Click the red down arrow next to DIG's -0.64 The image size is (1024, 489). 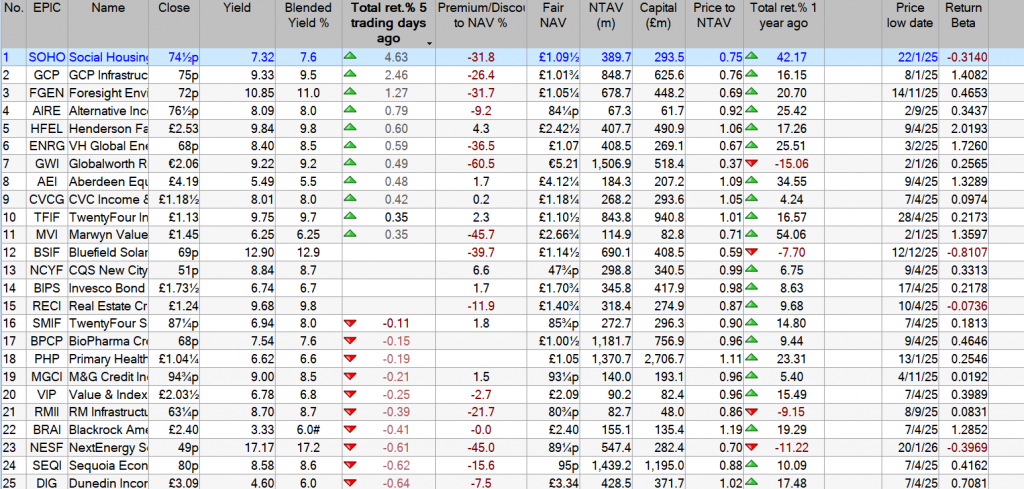[351, 484]
